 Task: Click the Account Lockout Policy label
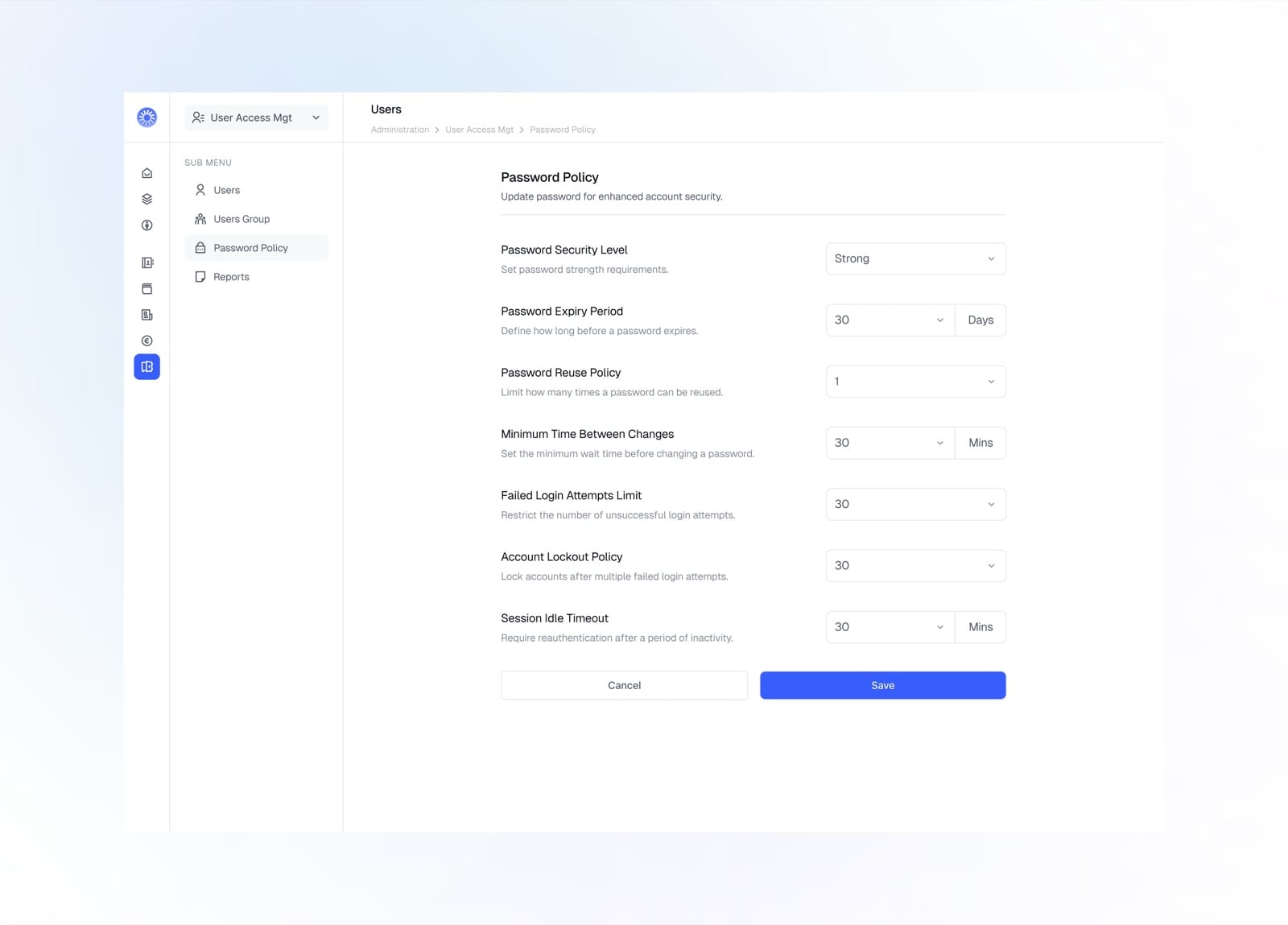pyautogui.click(x=561, y=557)
